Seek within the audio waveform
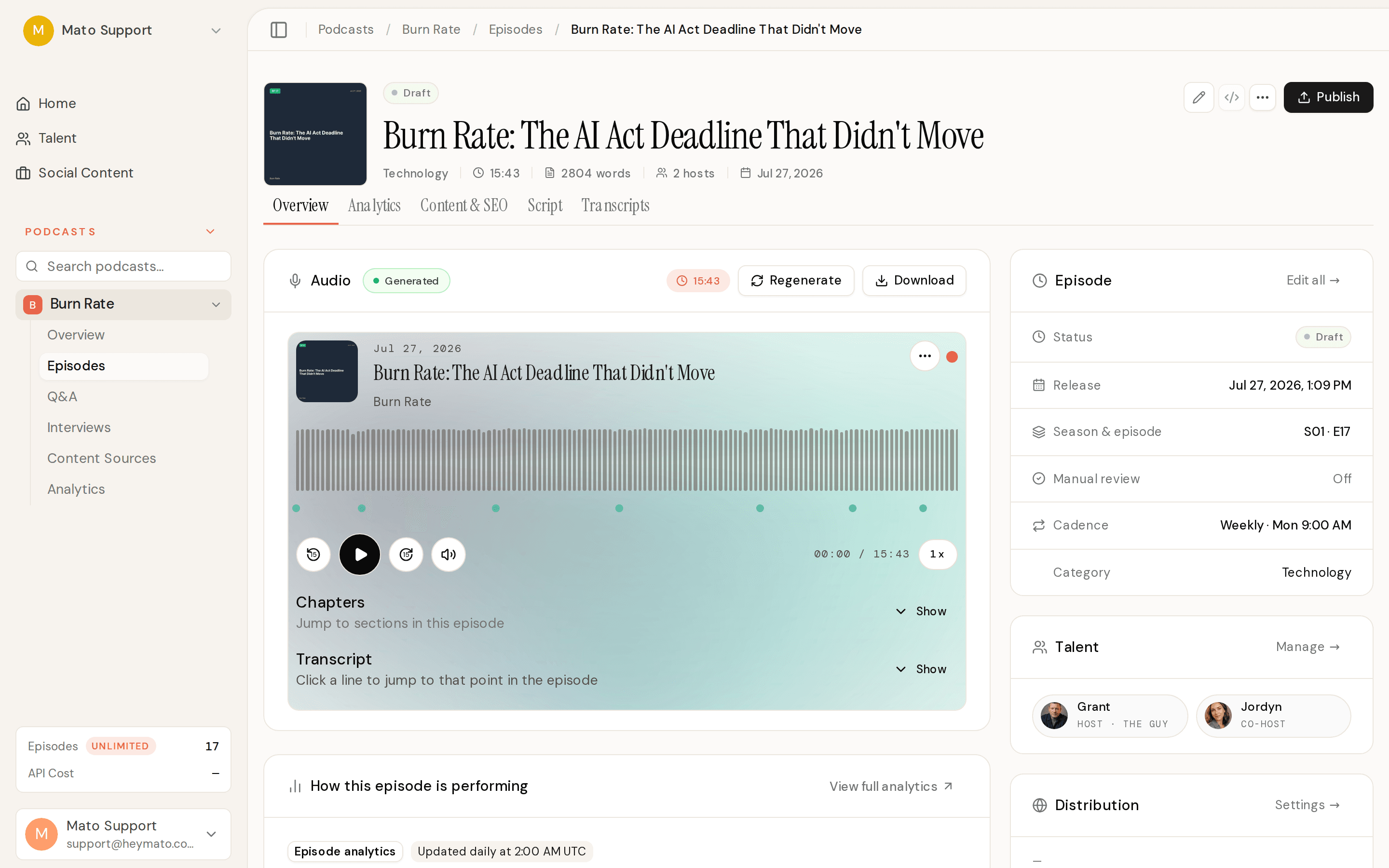Image resolution: width=1389 pixels, height=868 pixels. click(627, 460)
